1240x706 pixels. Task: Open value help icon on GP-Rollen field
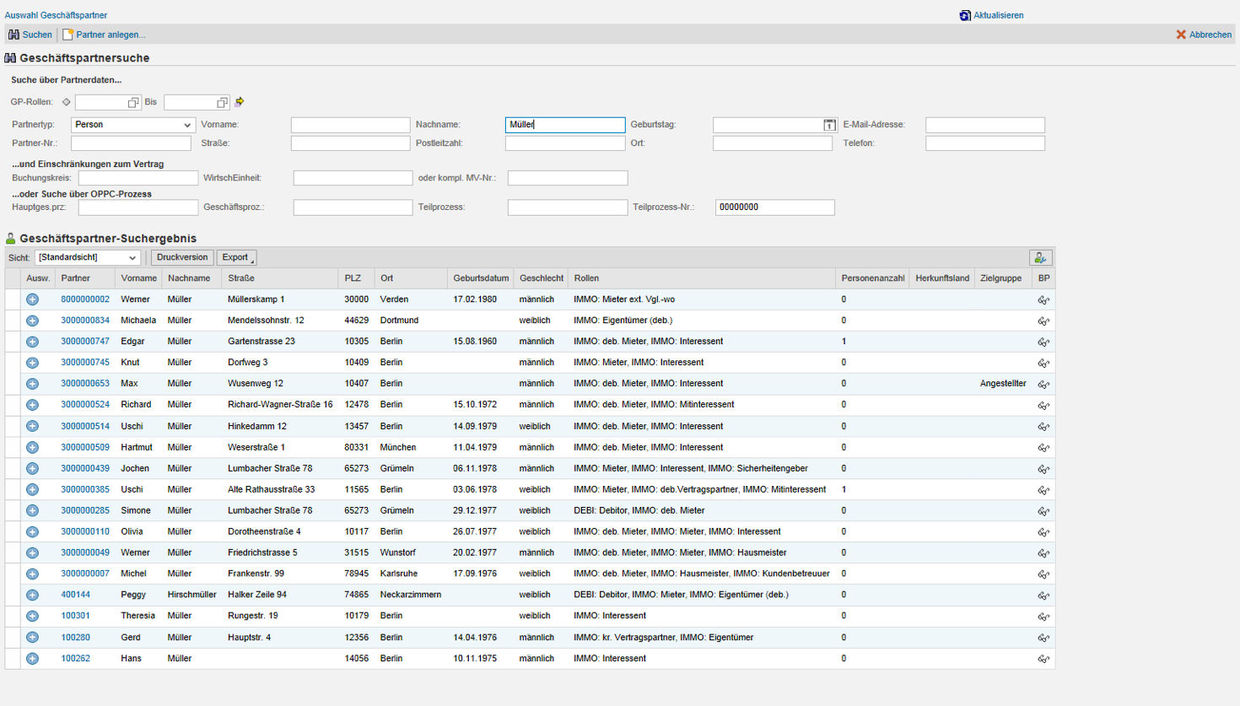133,101
